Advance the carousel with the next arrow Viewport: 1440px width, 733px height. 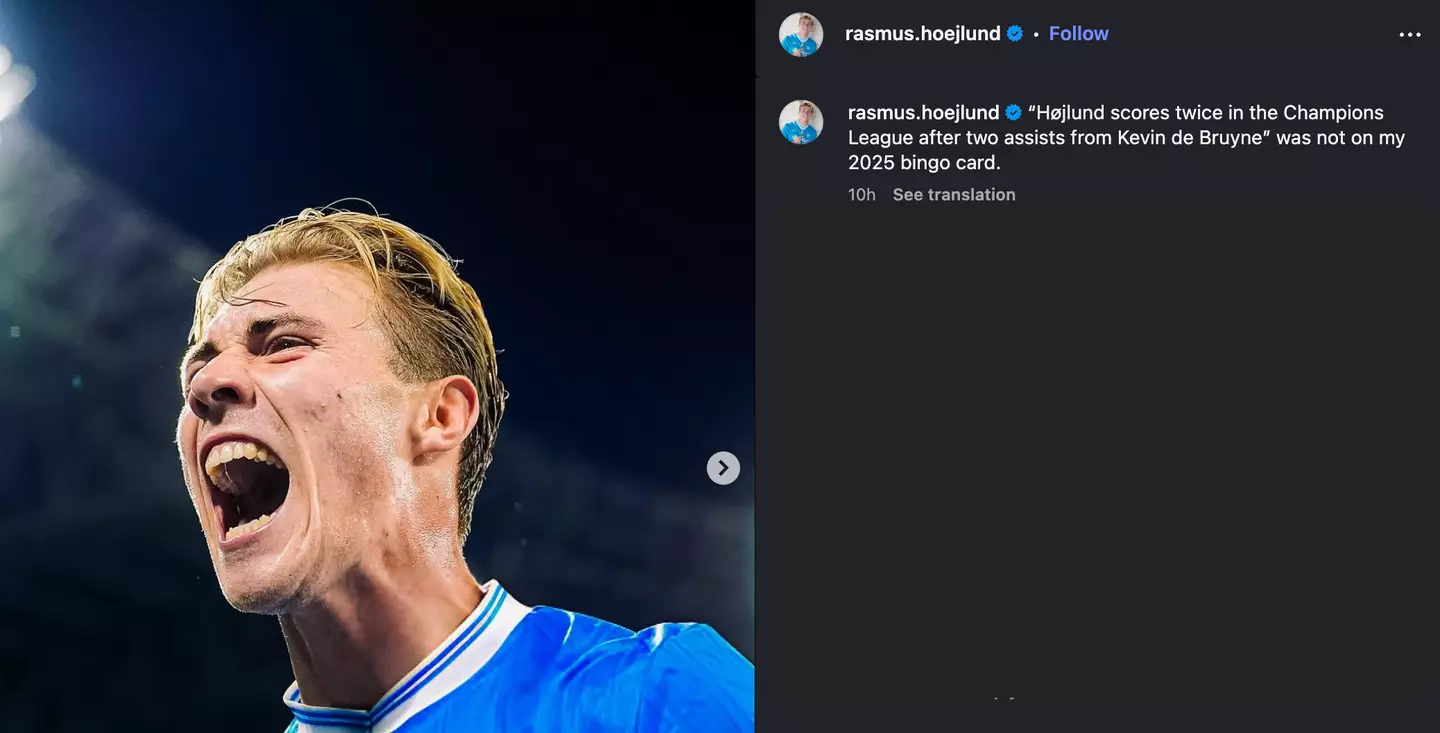coord(722,467)
